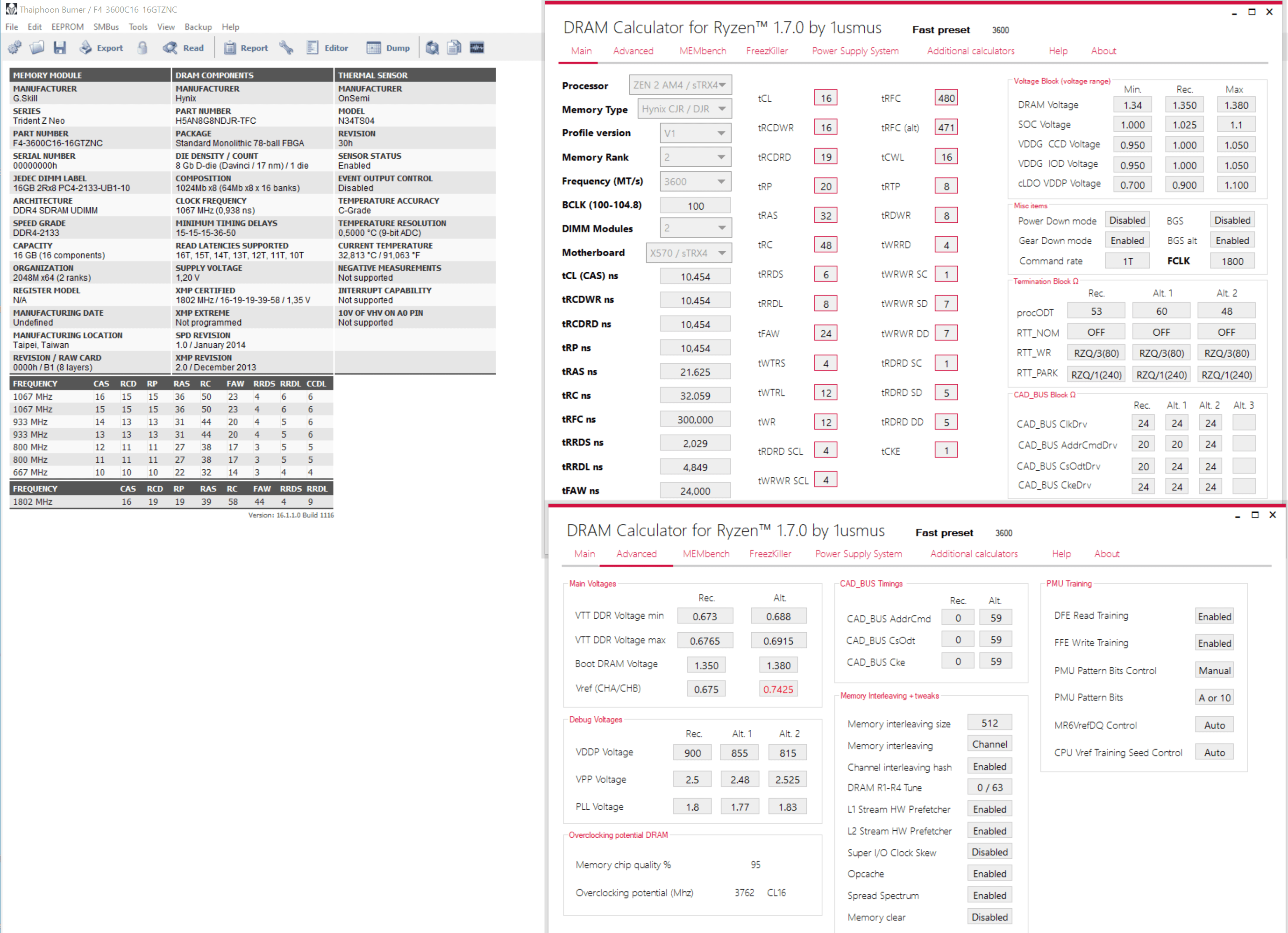Click tRAS value field showing 32
This screenshot has width=1288, height=933.
pyautogui.click(x=825, y=216)
